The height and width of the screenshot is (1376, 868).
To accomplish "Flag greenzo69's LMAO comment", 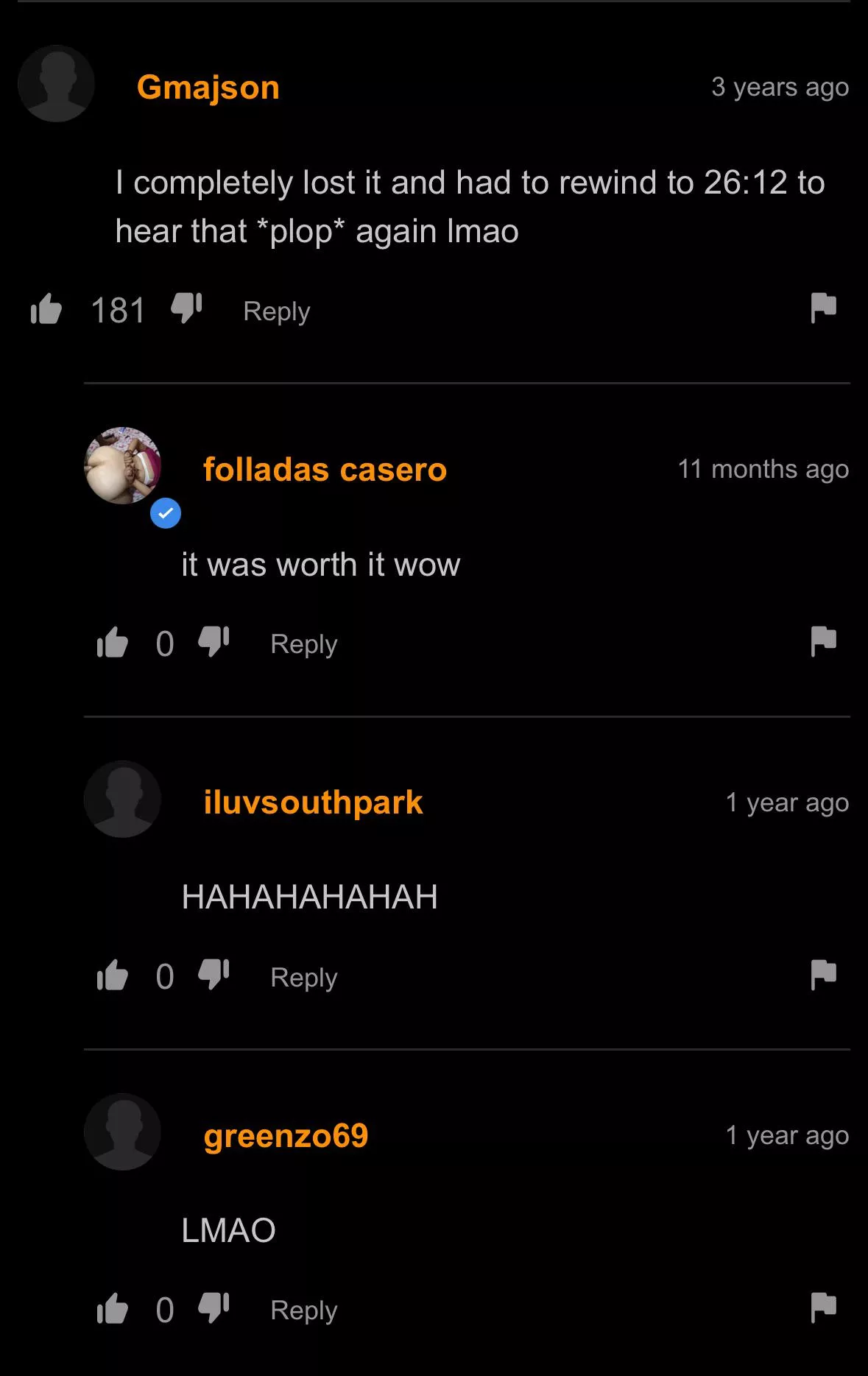I will (x=823, y=1308).
